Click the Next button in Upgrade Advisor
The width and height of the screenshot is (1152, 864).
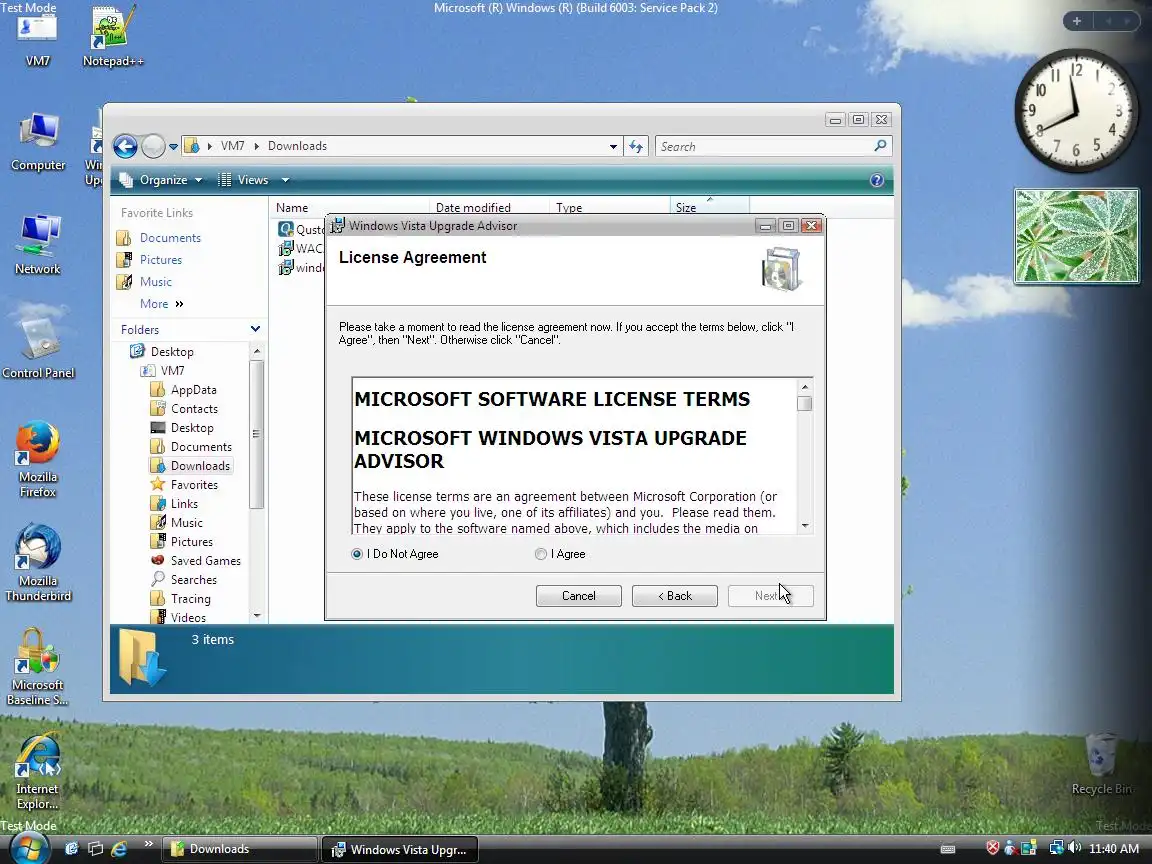tap(770, 596)
